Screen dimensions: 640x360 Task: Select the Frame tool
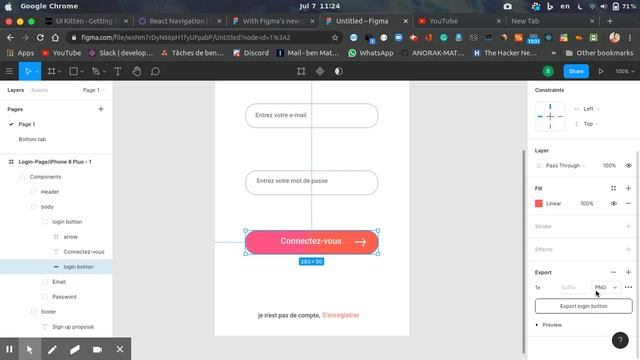51,71
